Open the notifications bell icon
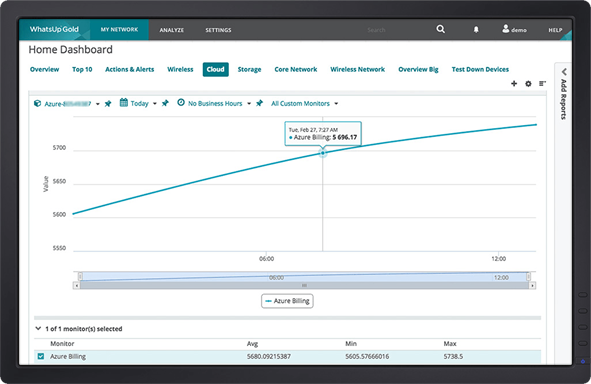Image resolution: width=591 pixels, height=384 pixels. (x=476, y=29)
